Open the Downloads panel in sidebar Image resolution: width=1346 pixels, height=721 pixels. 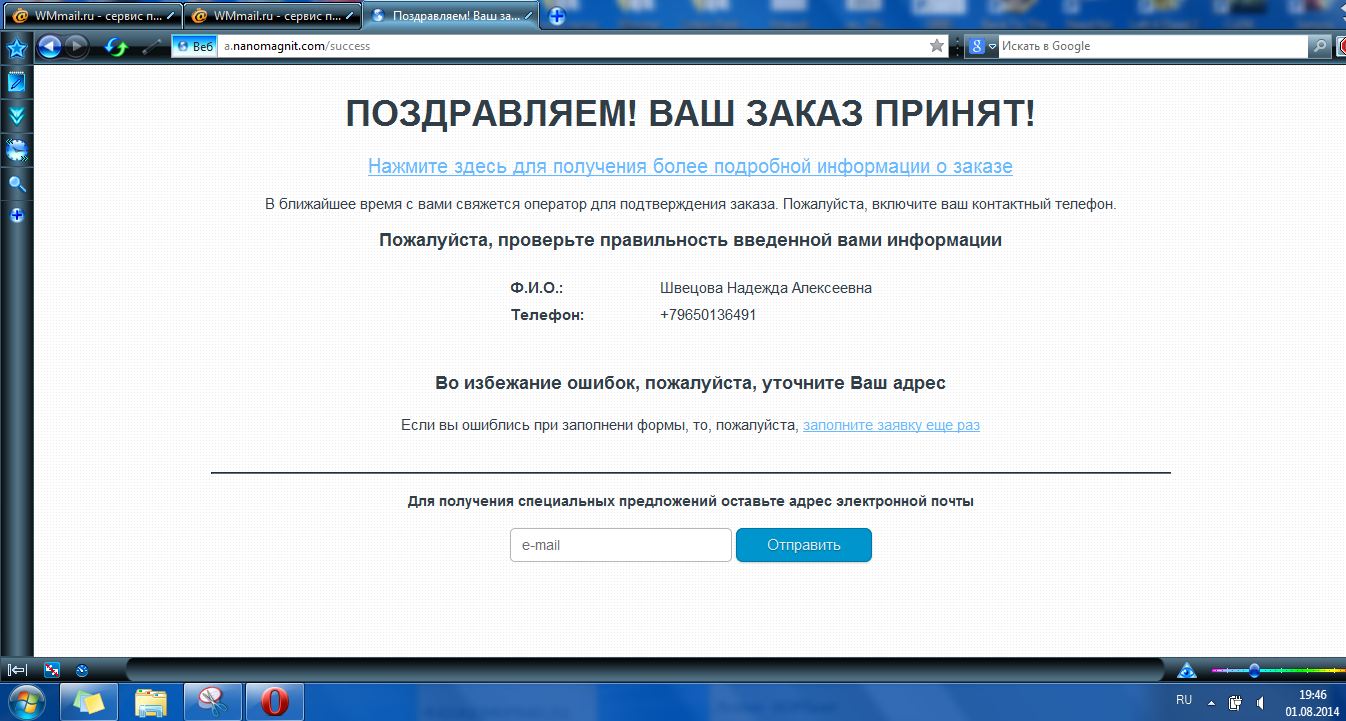pyautogui.click(x=17, y=116)
